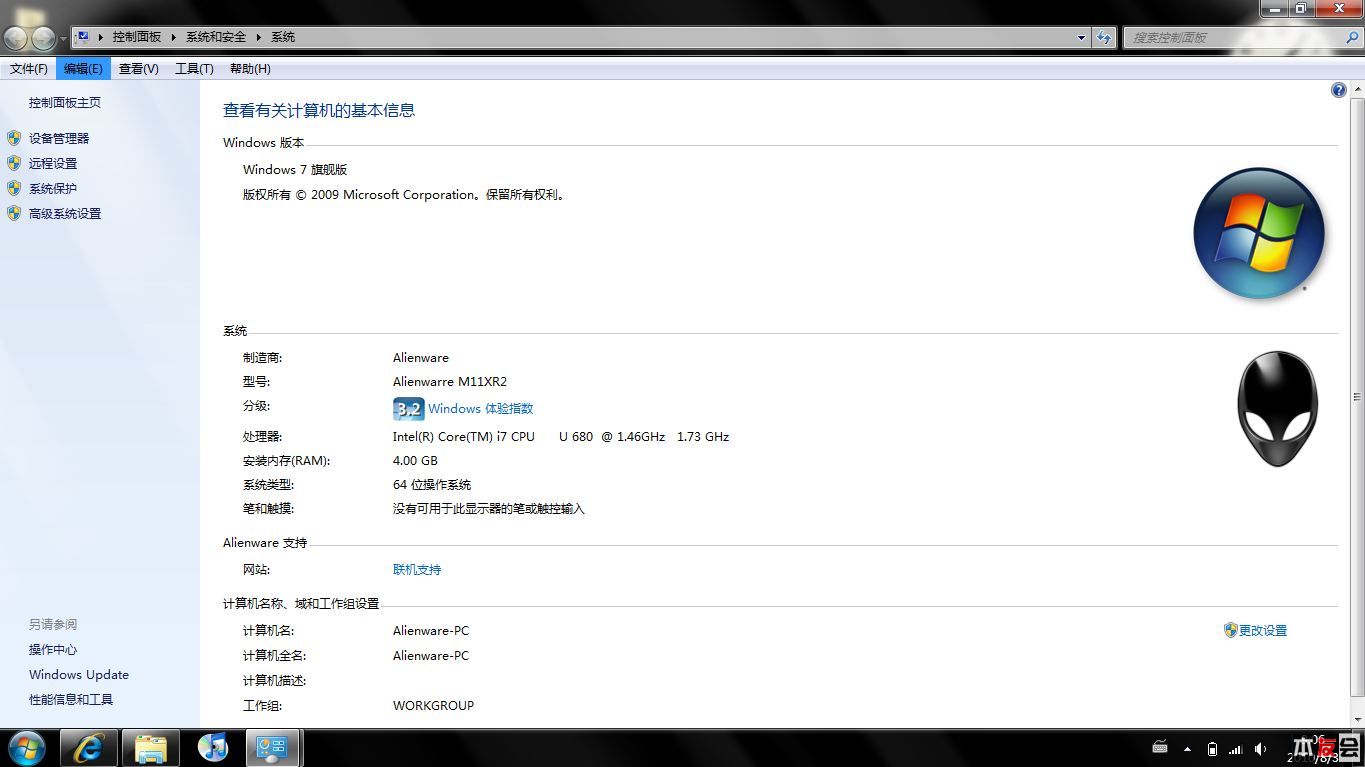Open the 文件(F) menu
1365x767 pixels.
pyautogui.click(x=29, y=69)
